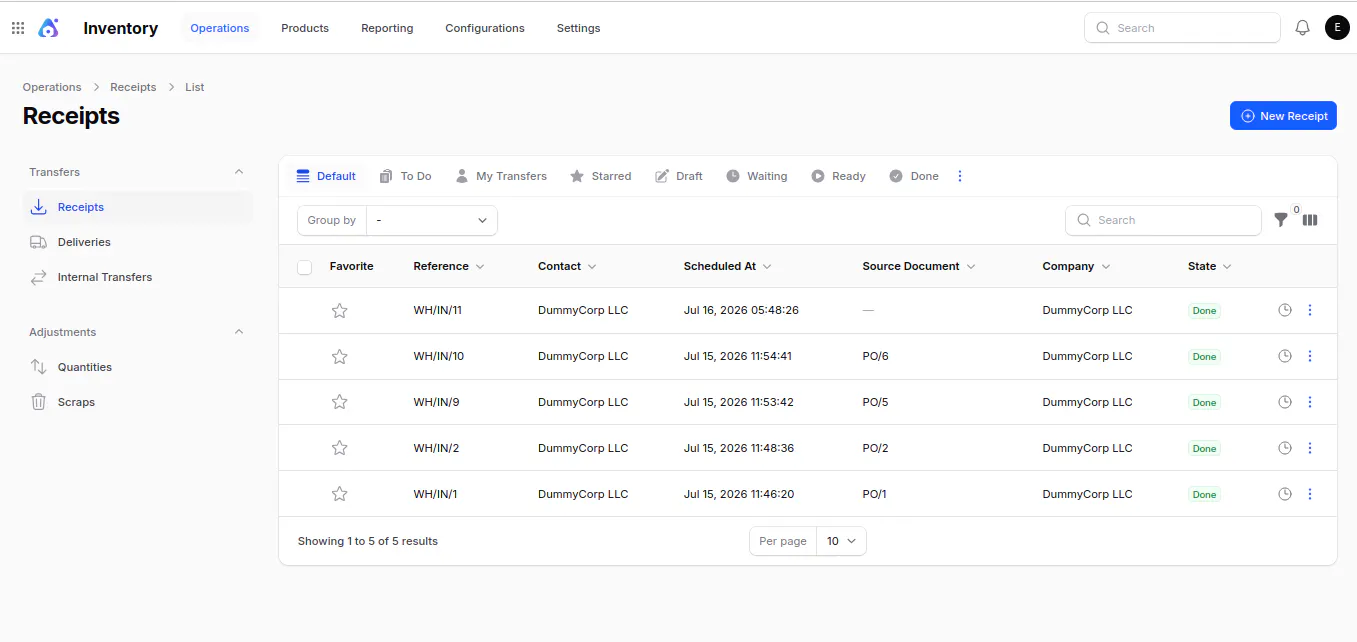
Task: Click clock icon on WH/IN/1 row
Action: [1285, 494]
